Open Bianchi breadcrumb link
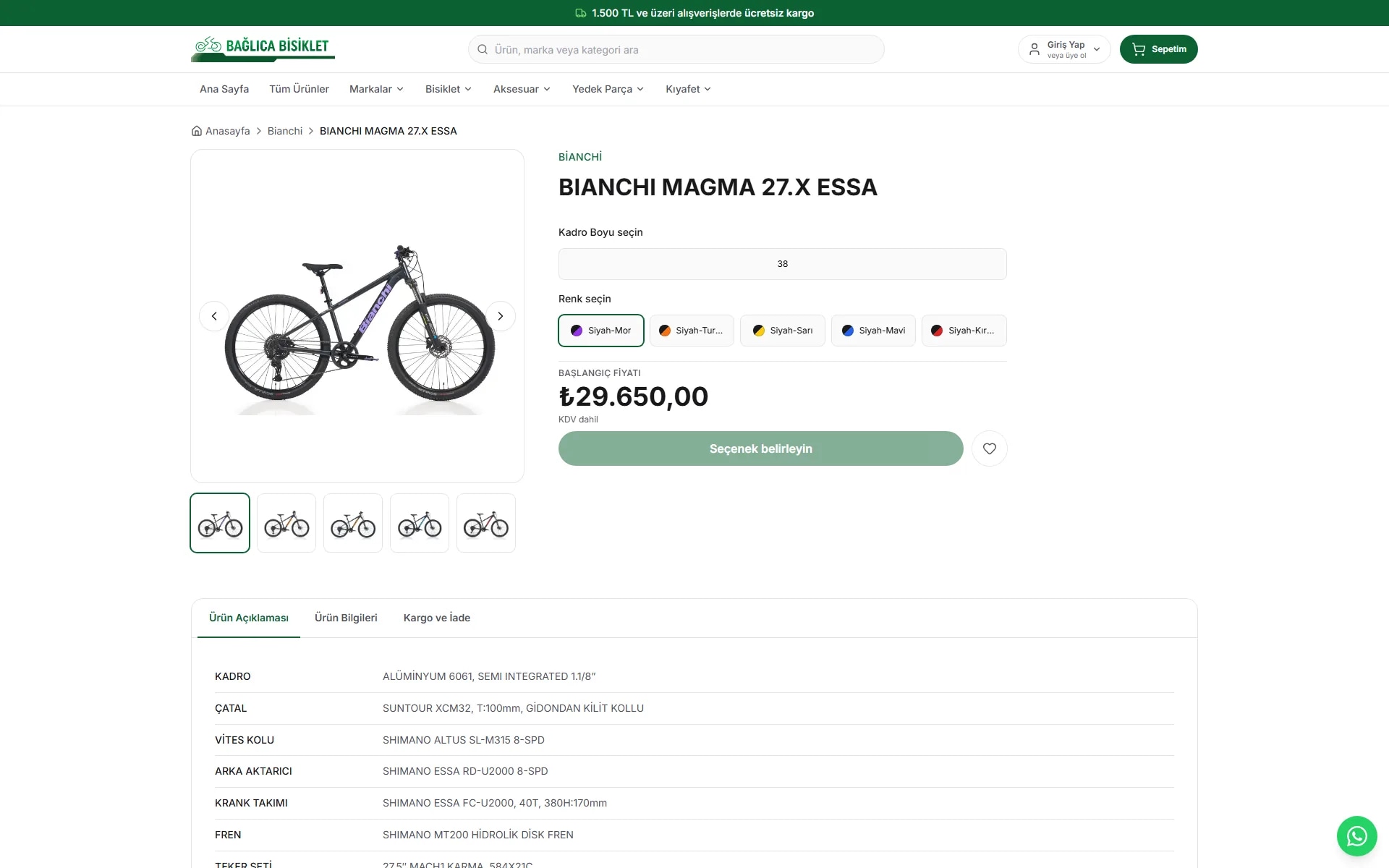 coord(285,131)
